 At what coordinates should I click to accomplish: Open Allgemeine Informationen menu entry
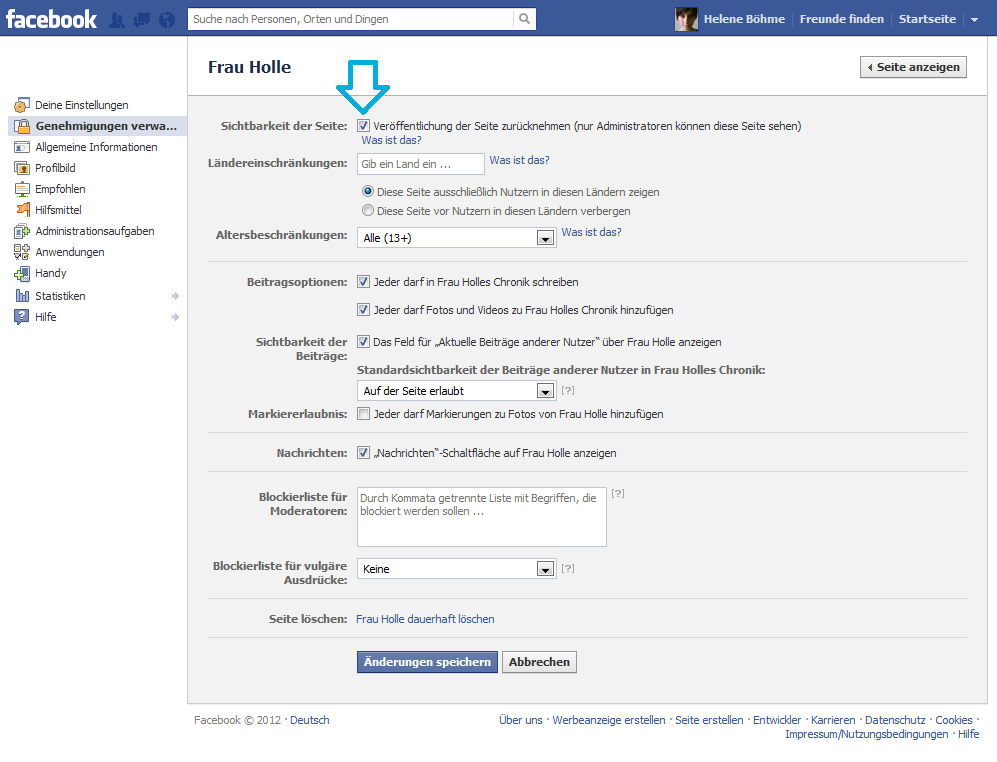pyautogui.click(x=96, y=147)
